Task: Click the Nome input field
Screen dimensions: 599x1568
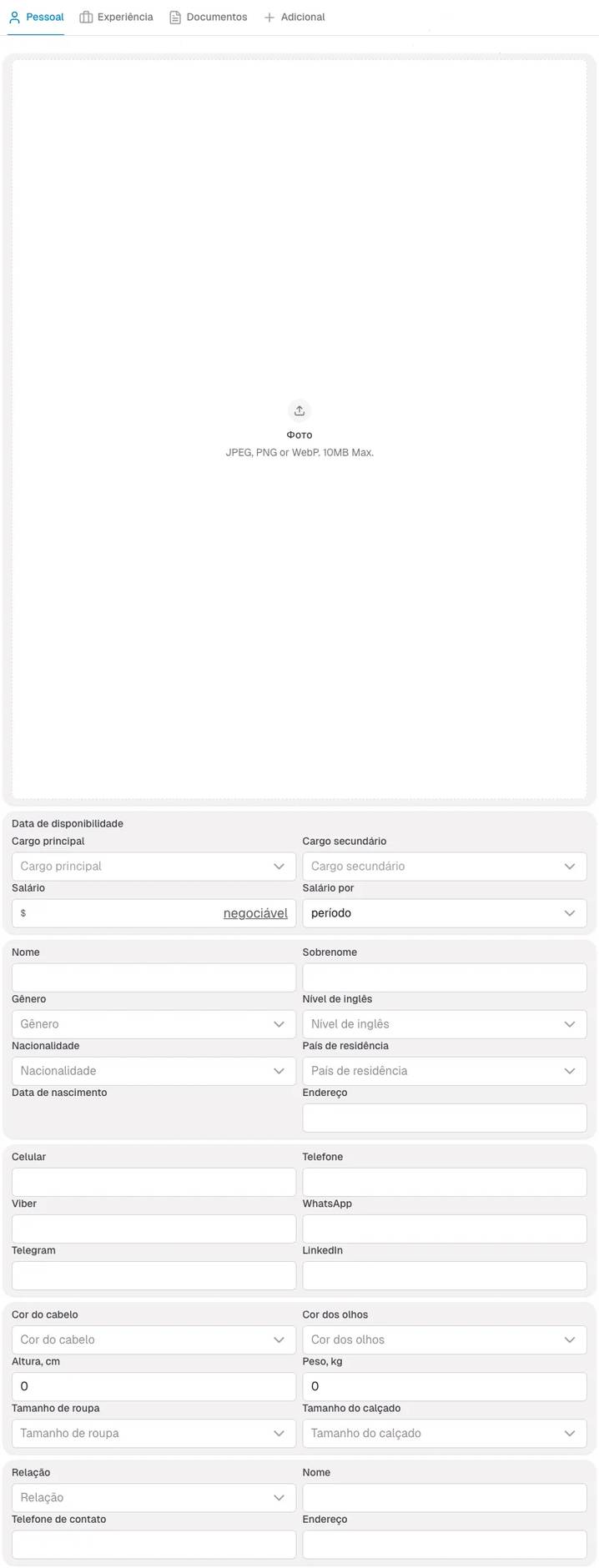Action: click(x=154, y=977)
